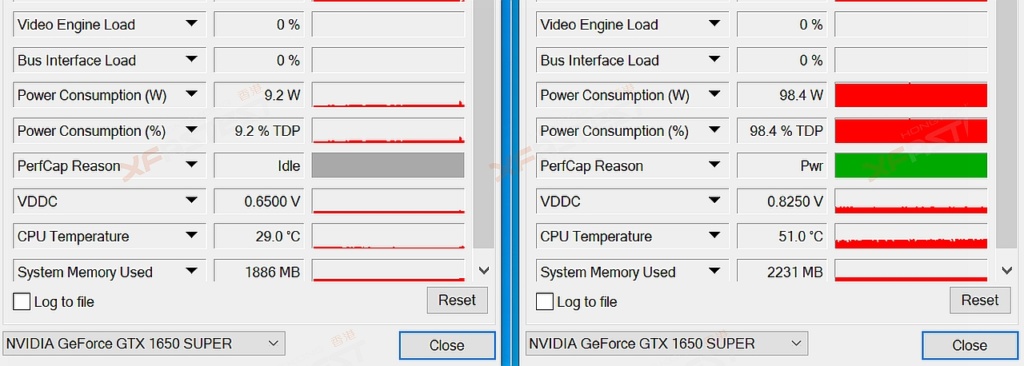This screenshot has height=366, width=1024.
Task: Open PerfCap Reason dropdown arrow in right panel
Action: (714, 166)
